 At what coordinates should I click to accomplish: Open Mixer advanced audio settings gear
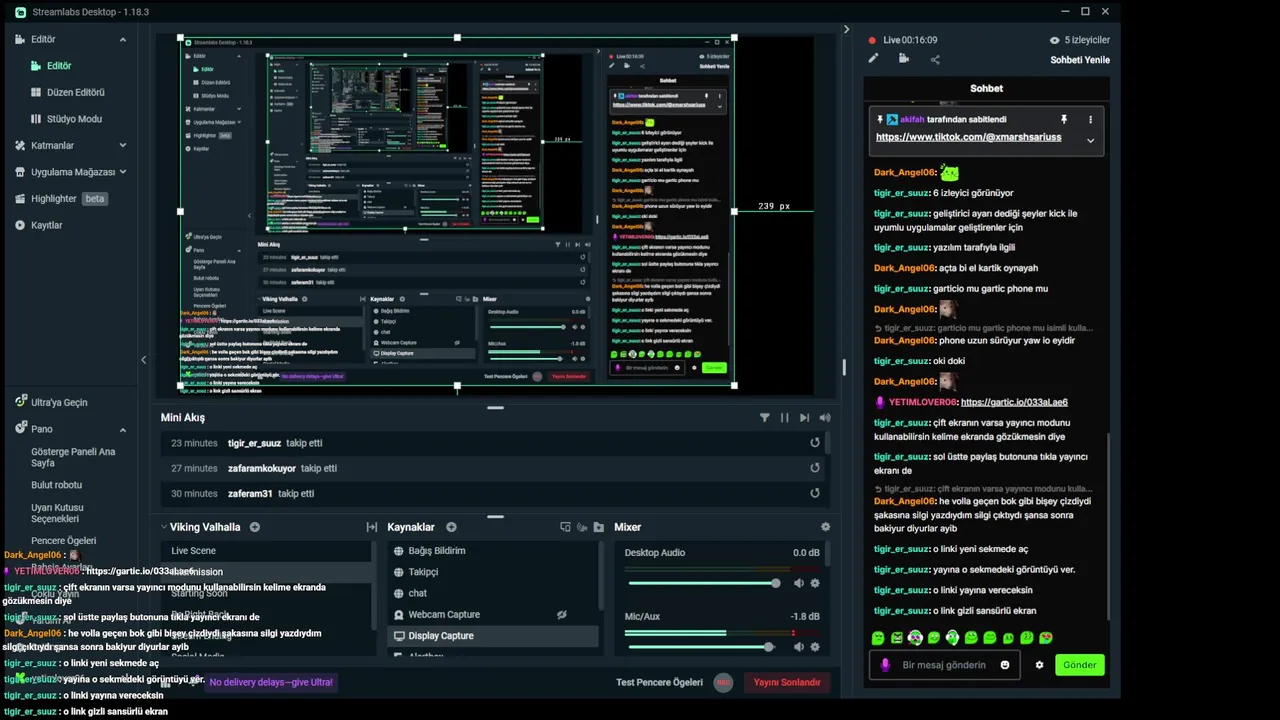[825, 527]
